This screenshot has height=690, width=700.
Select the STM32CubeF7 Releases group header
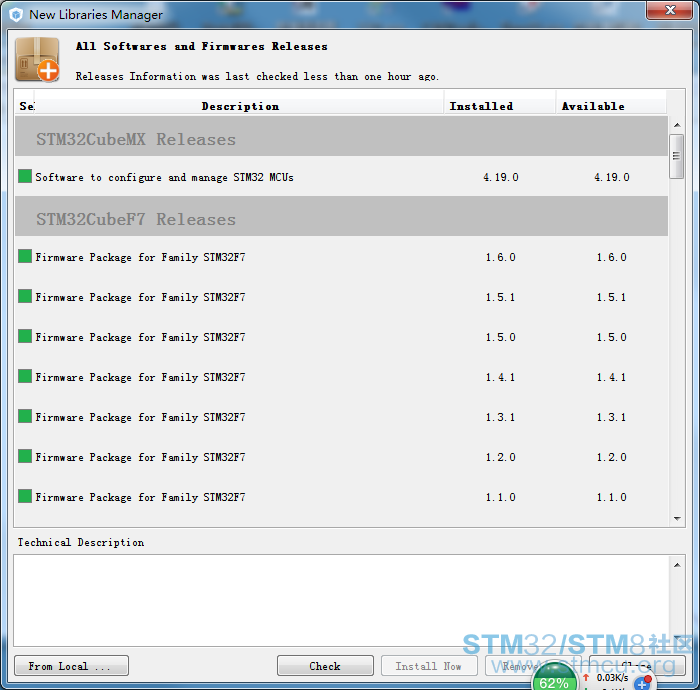point(342,216)
